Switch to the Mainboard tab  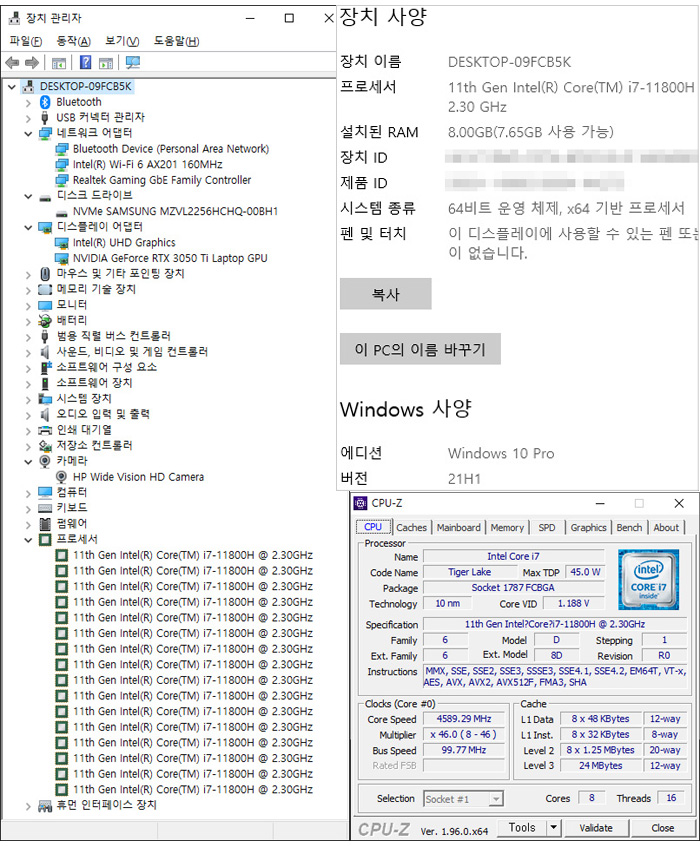[459, 528]
